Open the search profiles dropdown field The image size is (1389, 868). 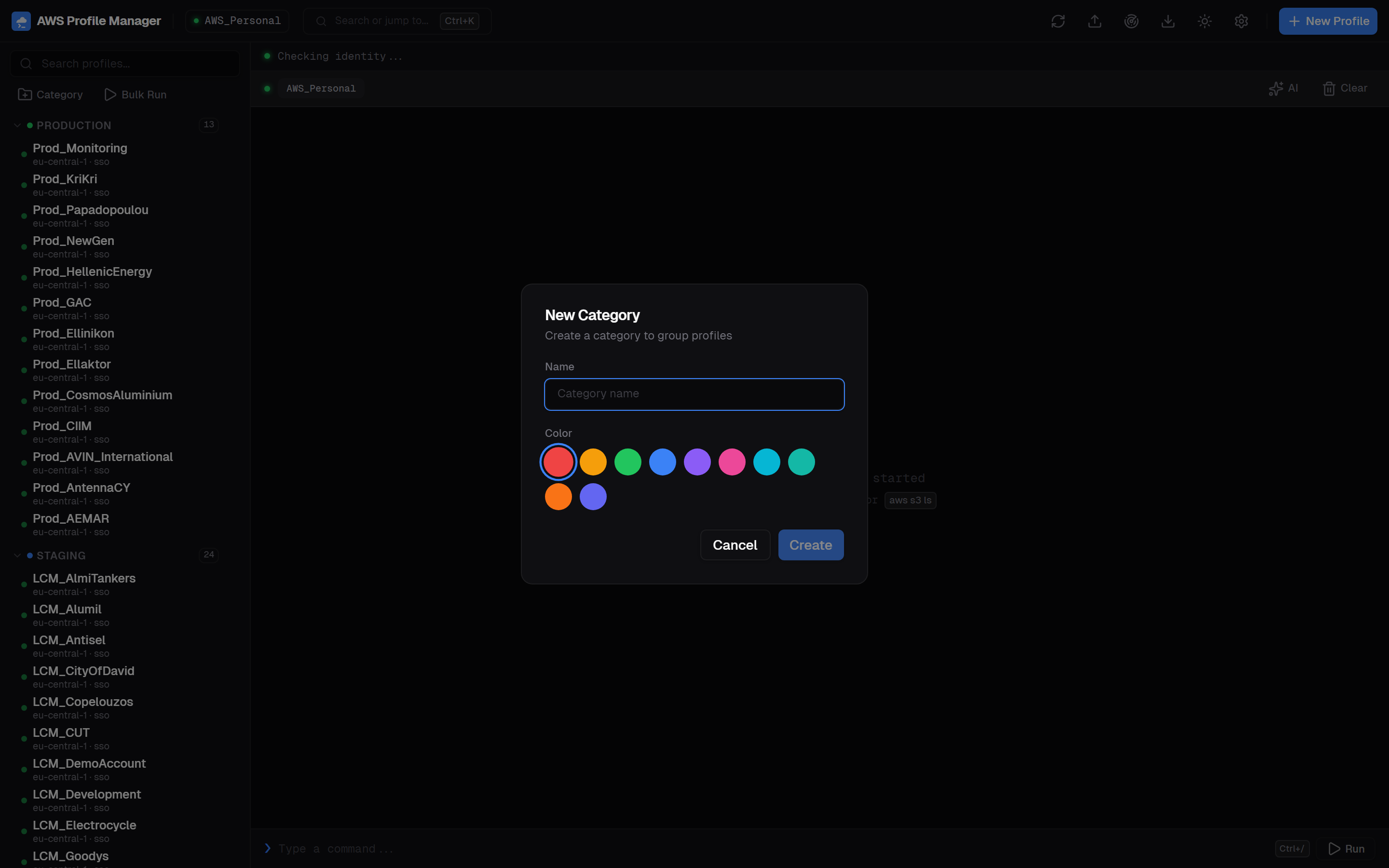coord(124,63)
